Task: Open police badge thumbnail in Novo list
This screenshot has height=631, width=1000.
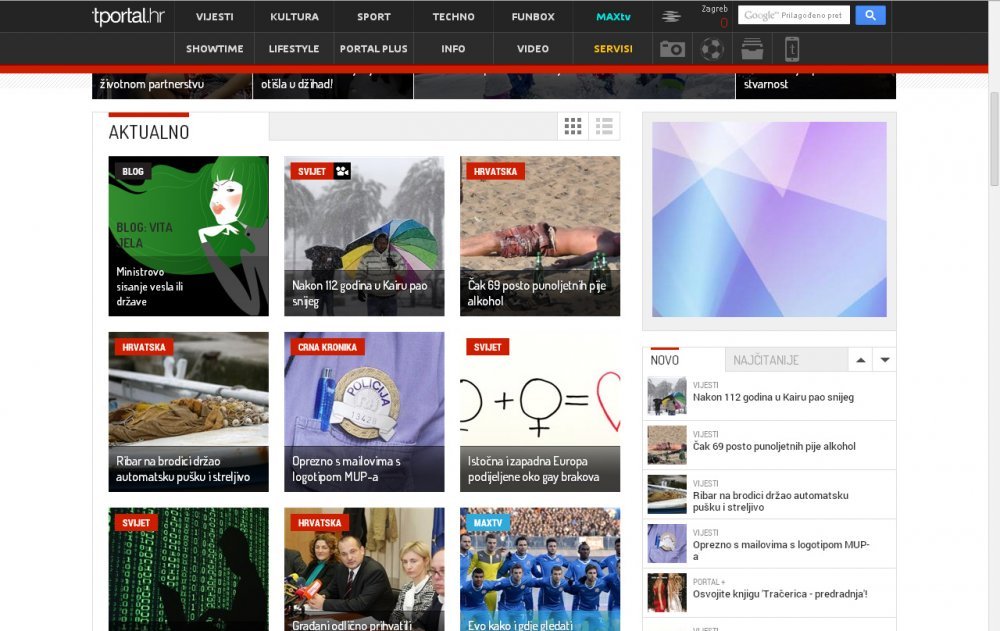Action: coord(667,544)
